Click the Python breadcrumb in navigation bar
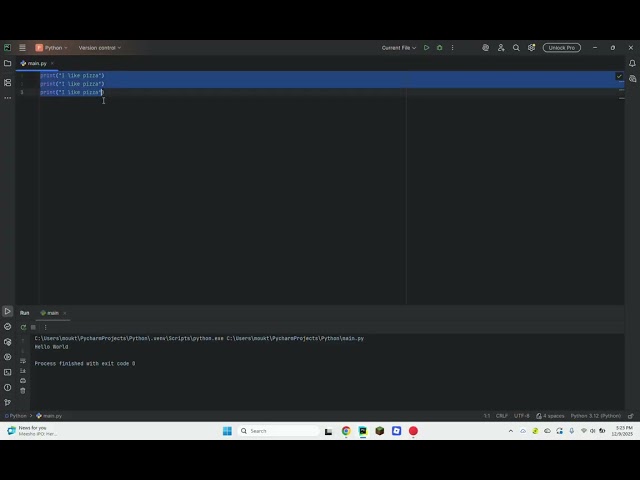Viewport: 640px width, 480px height. 16,416
